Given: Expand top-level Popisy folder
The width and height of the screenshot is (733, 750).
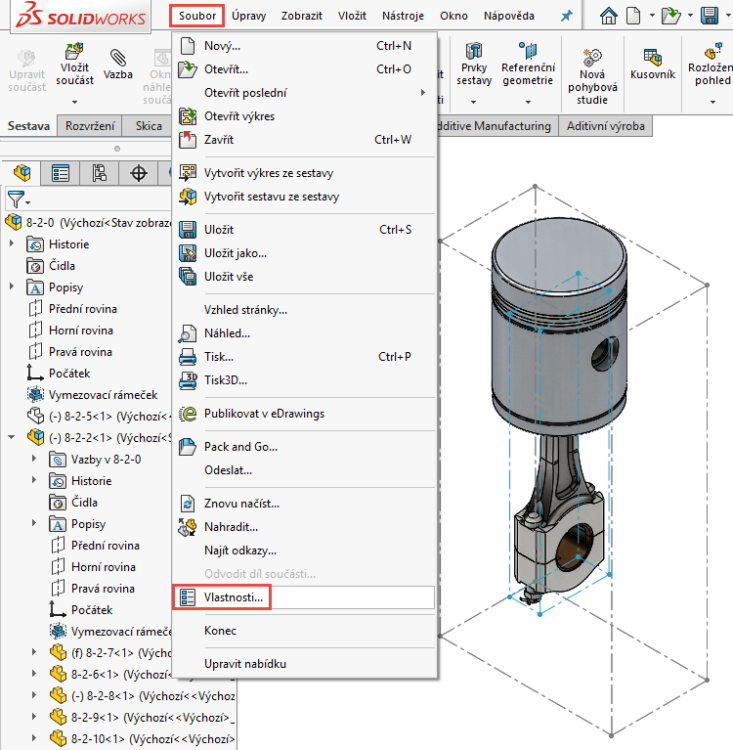Looking at the screenshot, I should coord(11,287).
